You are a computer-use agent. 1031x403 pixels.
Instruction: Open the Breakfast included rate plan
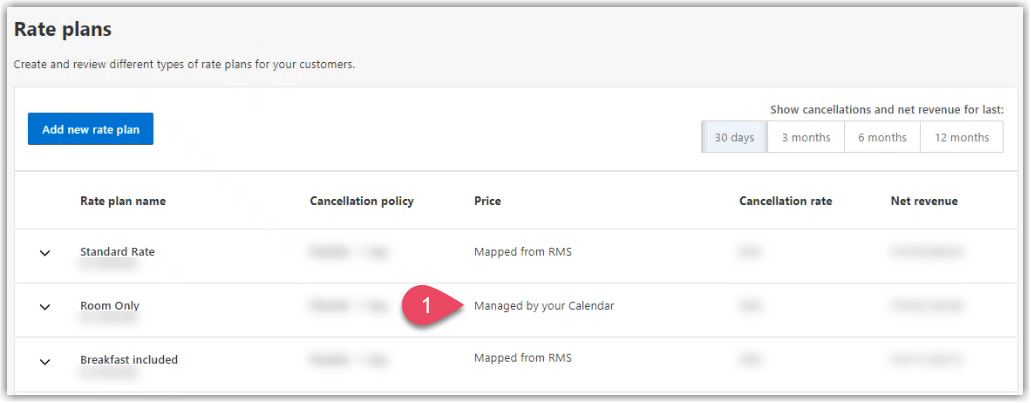click(x=129, y=360)
